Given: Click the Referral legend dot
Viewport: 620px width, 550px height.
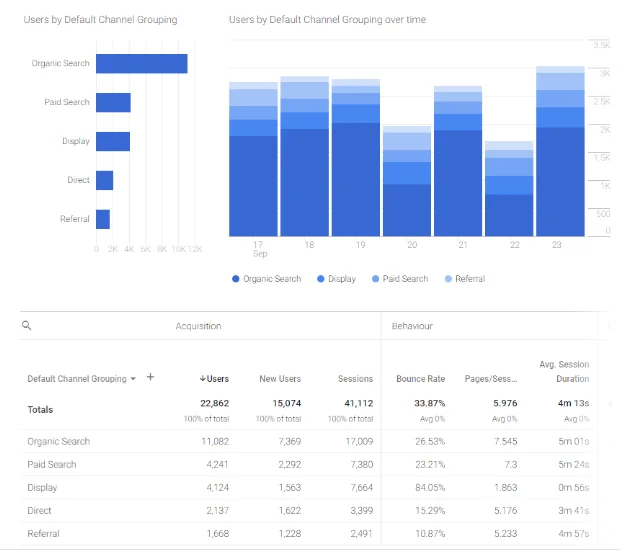Looking at the screenshot, I should [447, 279].
